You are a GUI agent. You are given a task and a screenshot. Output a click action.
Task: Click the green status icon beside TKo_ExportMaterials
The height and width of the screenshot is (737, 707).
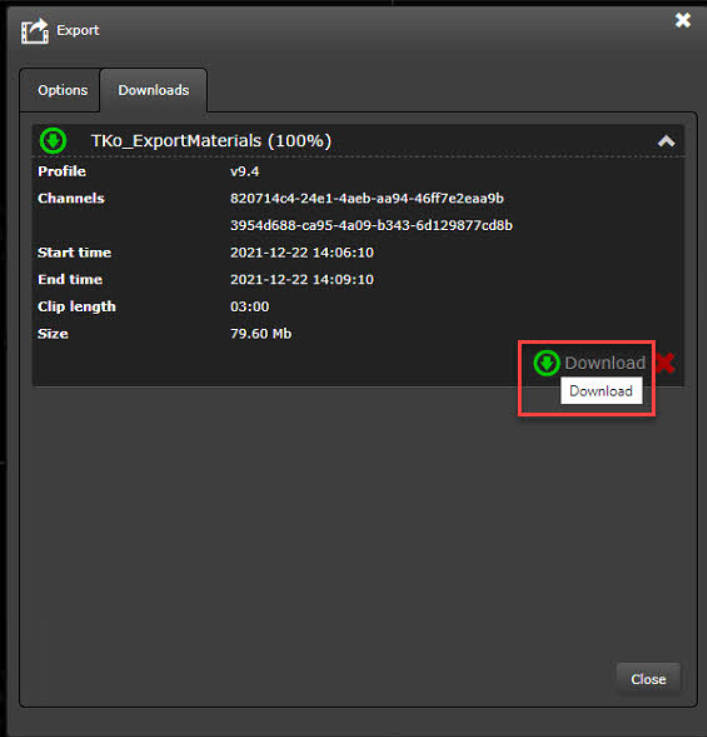53,141
